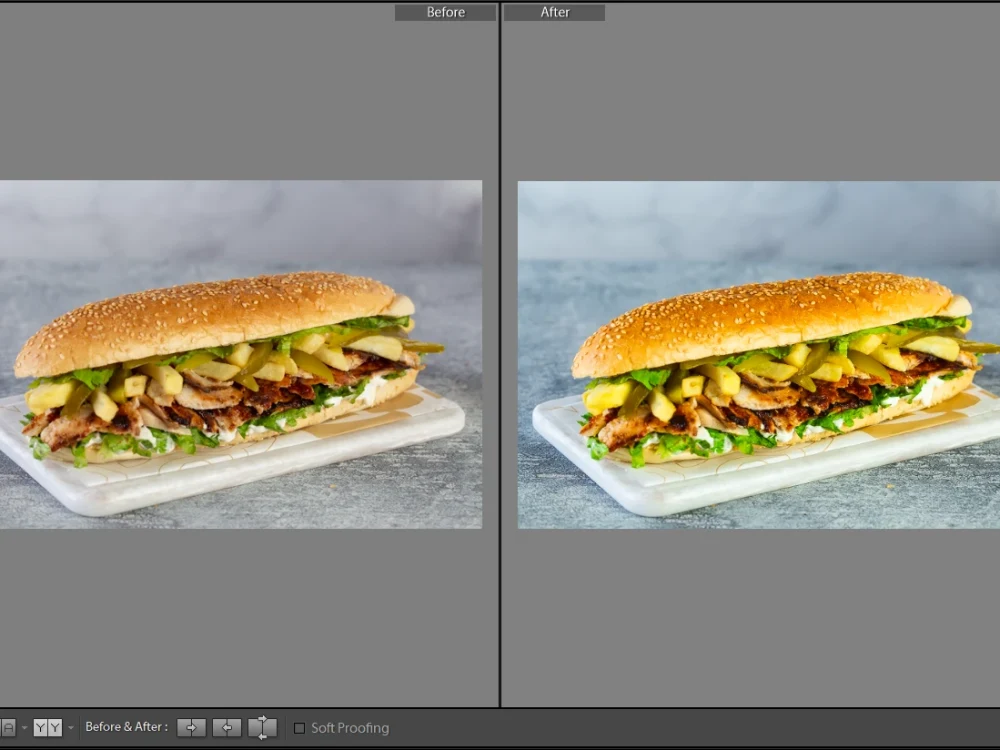The height and width of the screenshot is (750, 1000).
Task: Open the dropdown arrow beside the Loupe view button
Action: 25,728
